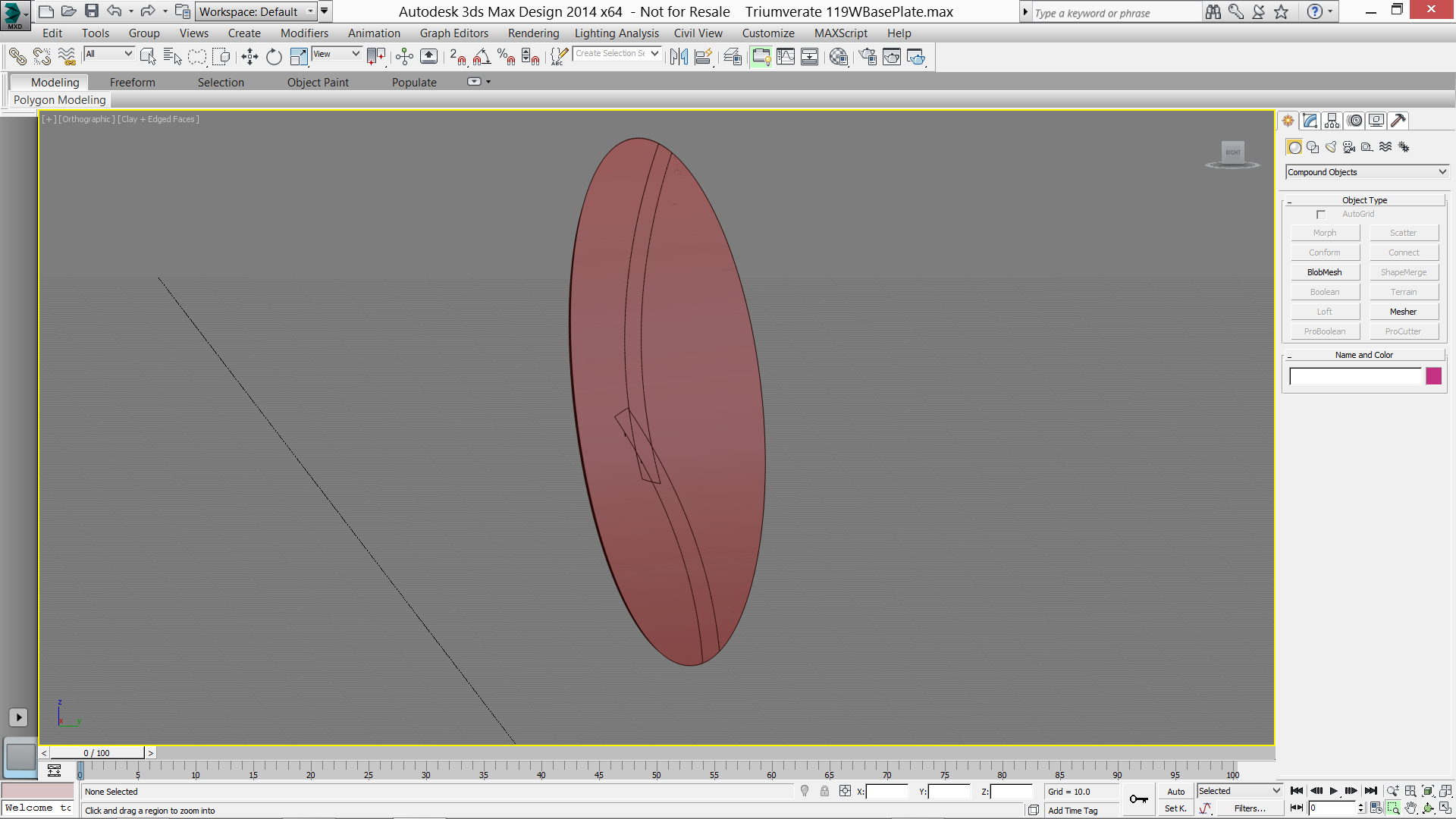Toggle Auto Key mode
Viewport: 1456px width, 819px height.
[1176, 792]
